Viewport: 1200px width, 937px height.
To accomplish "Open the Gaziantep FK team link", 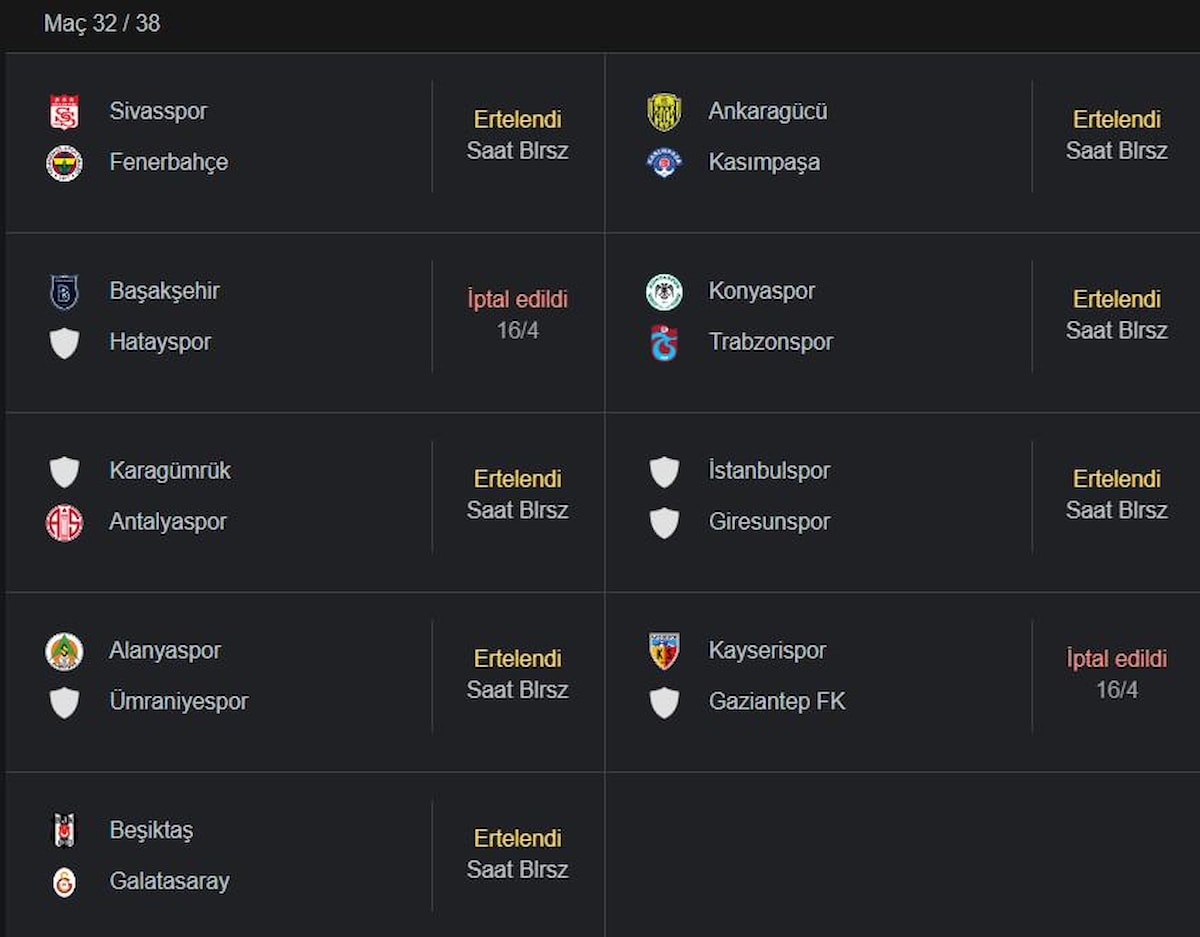I will [777, 702].
